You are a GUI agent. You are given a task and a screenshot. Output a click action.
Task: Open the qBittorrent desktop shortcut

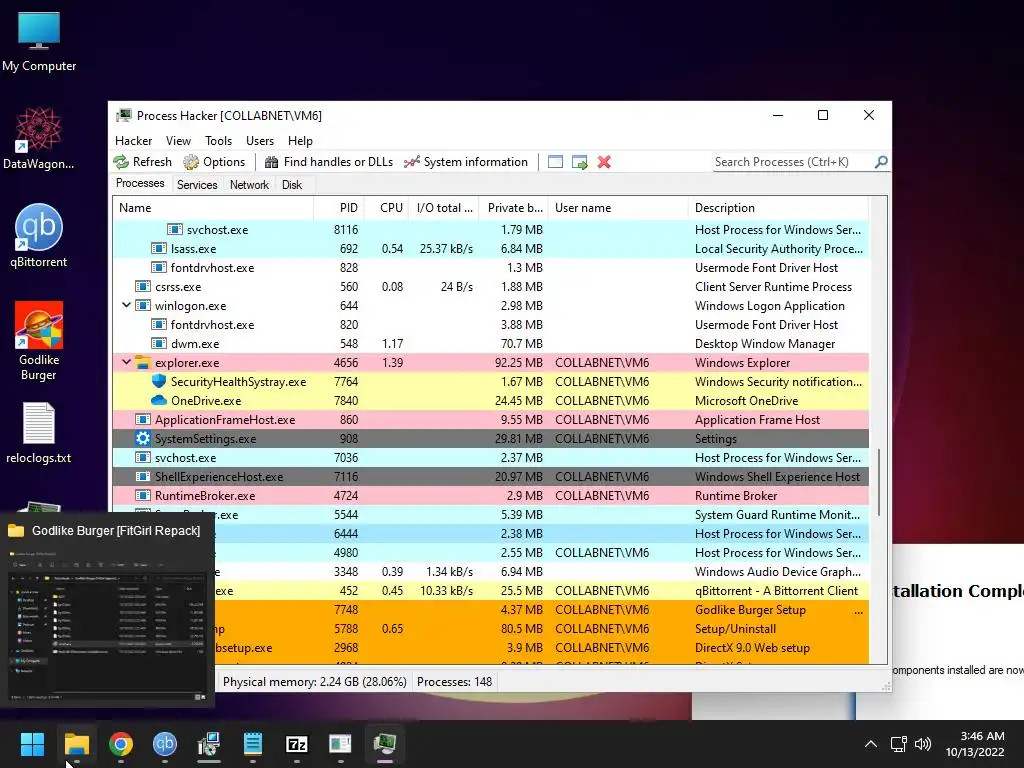click(39, 236)
